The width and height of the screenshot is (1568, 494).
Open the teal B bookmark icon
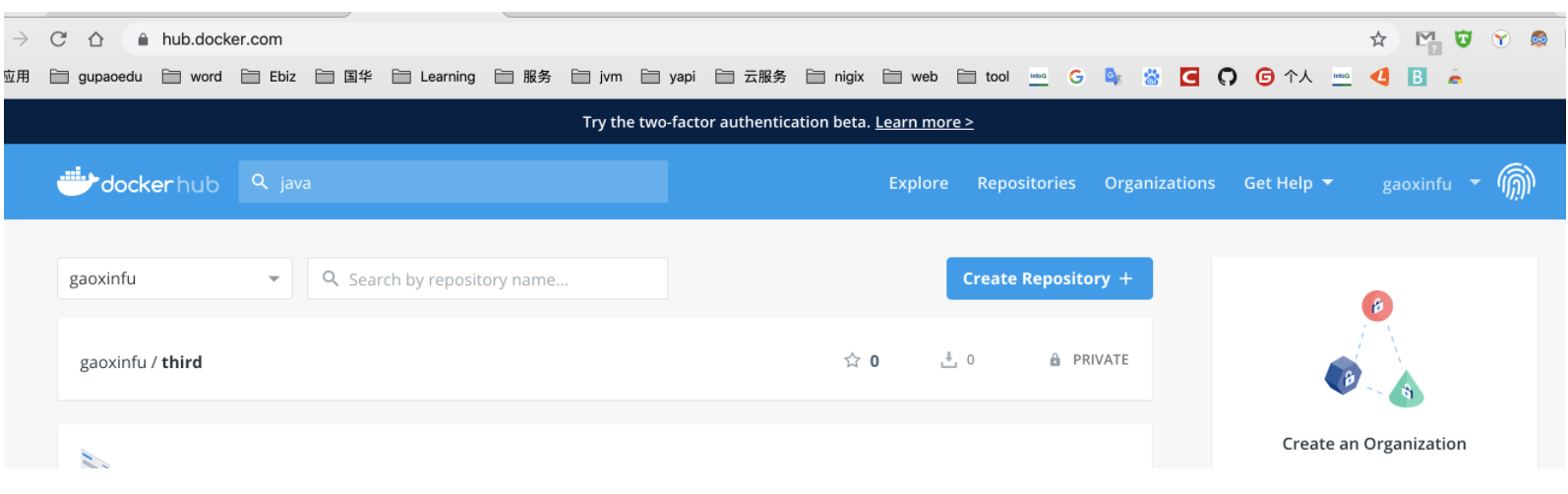1417,77
